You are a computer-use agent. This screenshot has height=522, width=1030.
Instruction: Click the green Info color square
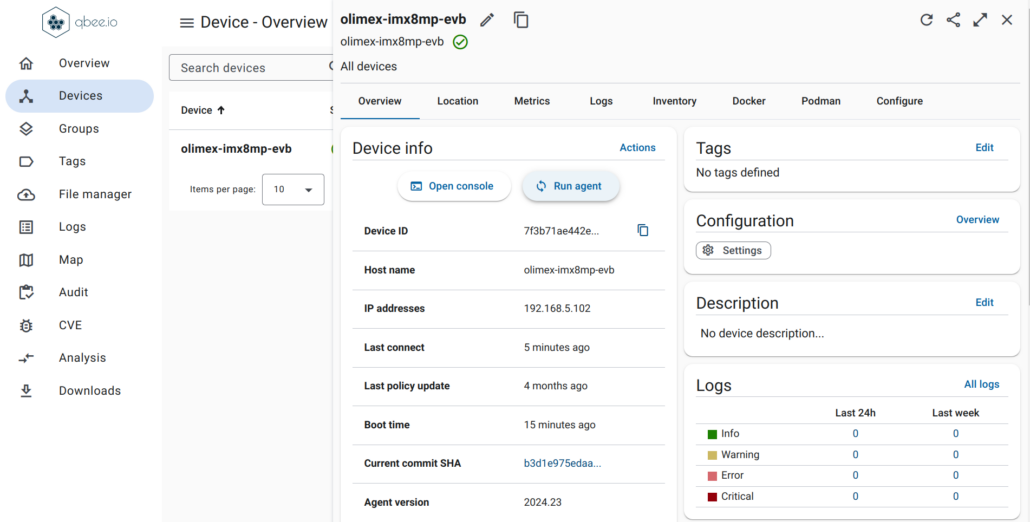click(712, 434)
